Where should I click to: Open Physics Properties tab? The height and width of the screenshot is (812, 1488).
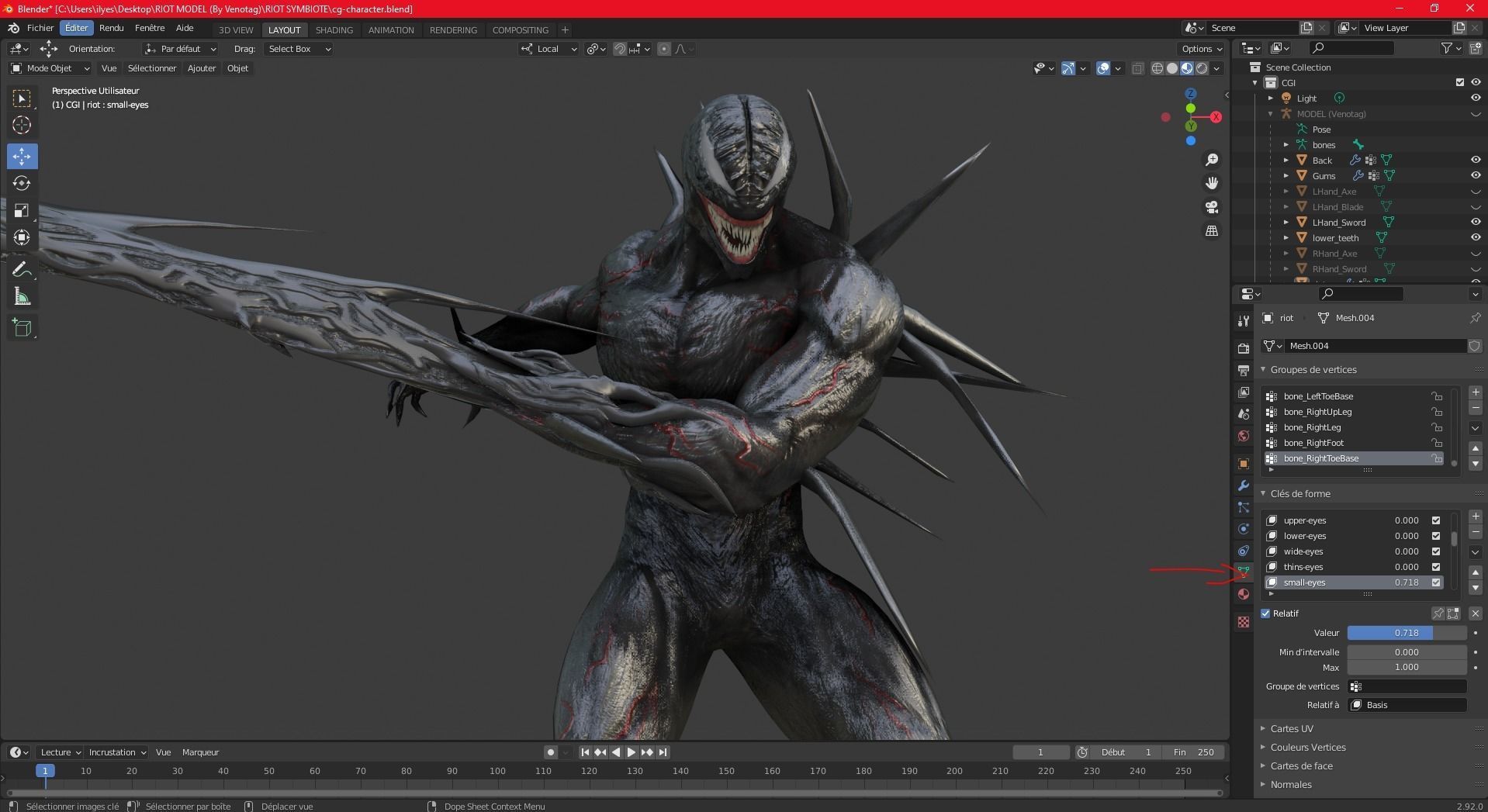click(1244, 529)
